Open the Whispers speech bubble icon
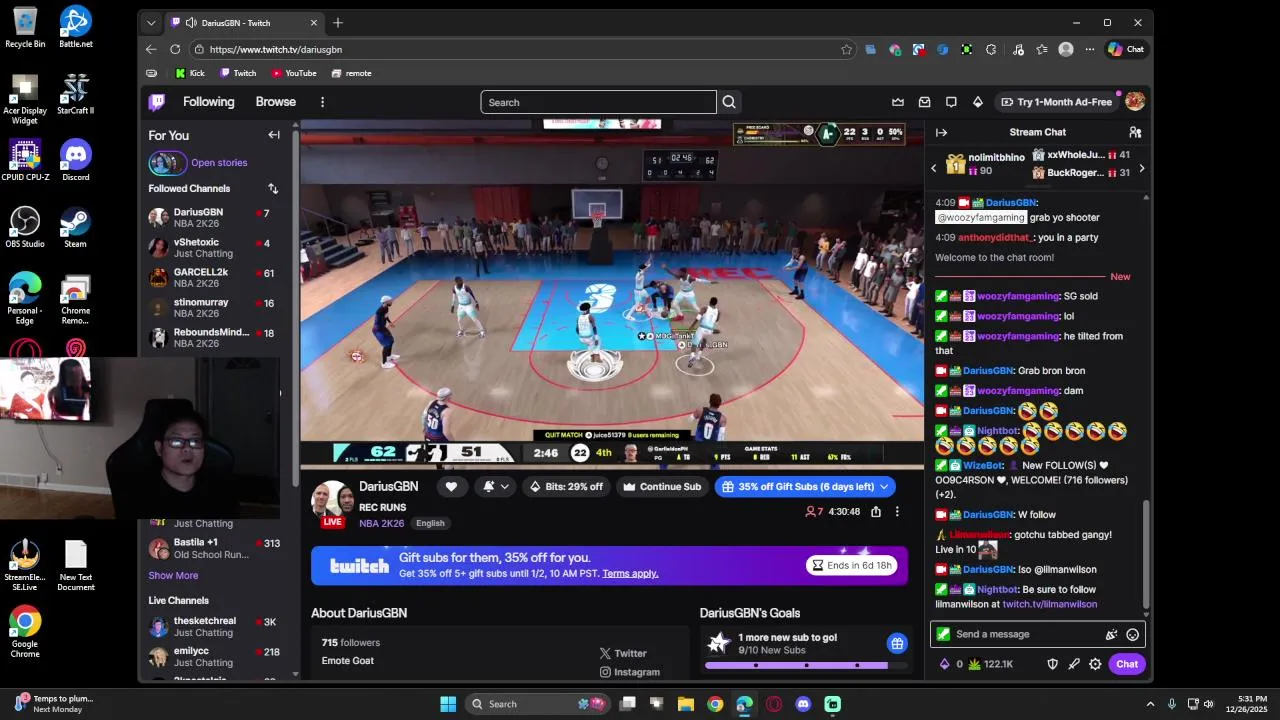Viewport: 1280px width, 720px height. pos(951,102)
